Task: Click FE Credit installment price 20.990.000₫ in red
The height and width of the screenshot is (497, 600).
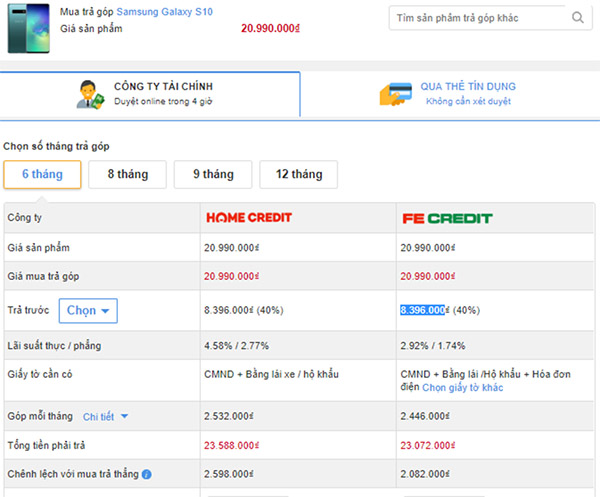Action: [428, 276]
